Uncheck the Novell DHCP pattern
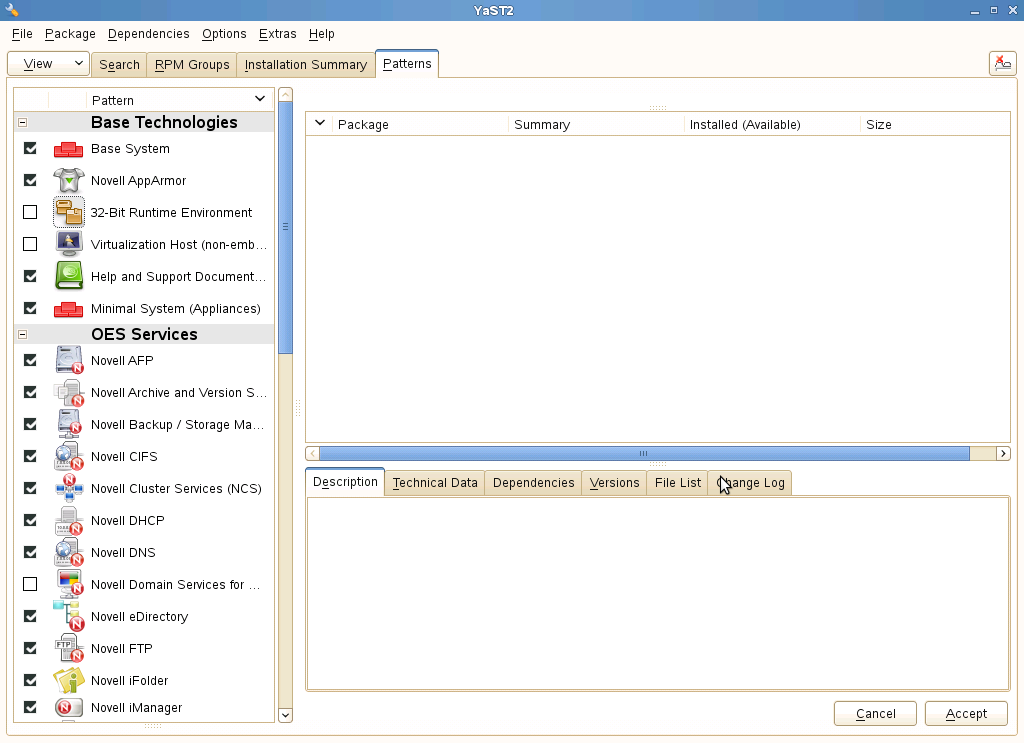Screen dimensions: 1024x743 tap(30, 520)
